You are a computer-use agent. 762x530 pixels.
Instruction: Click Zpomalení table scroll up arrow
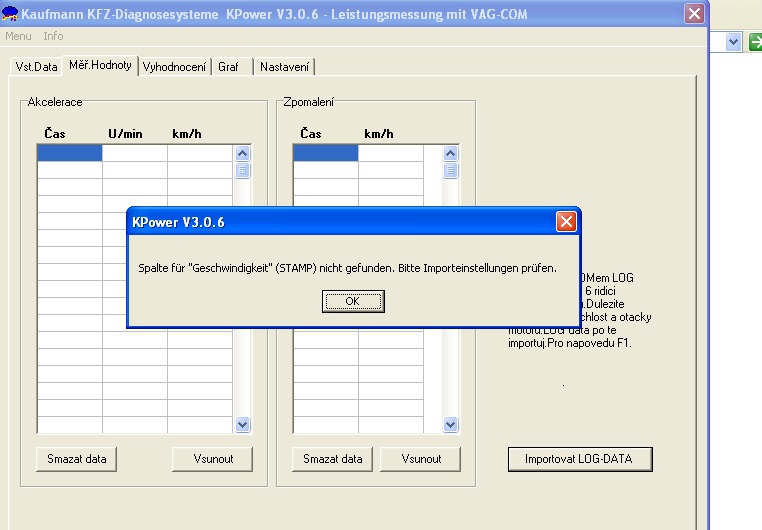click(450, 154)
